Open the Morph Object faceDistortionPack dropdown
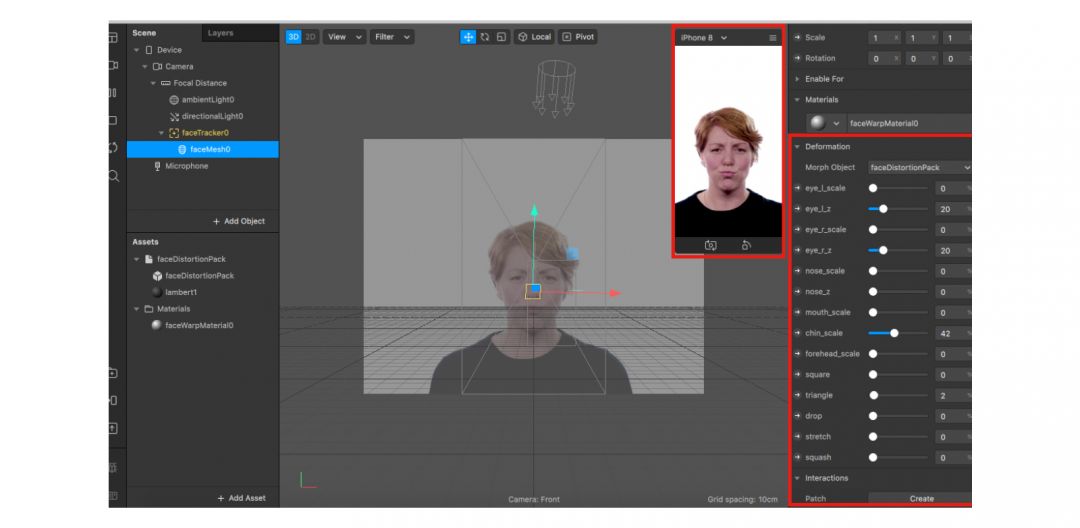The width and height of the screenshot is (1080, 528). pyautogui.click(x=919, y=168)
